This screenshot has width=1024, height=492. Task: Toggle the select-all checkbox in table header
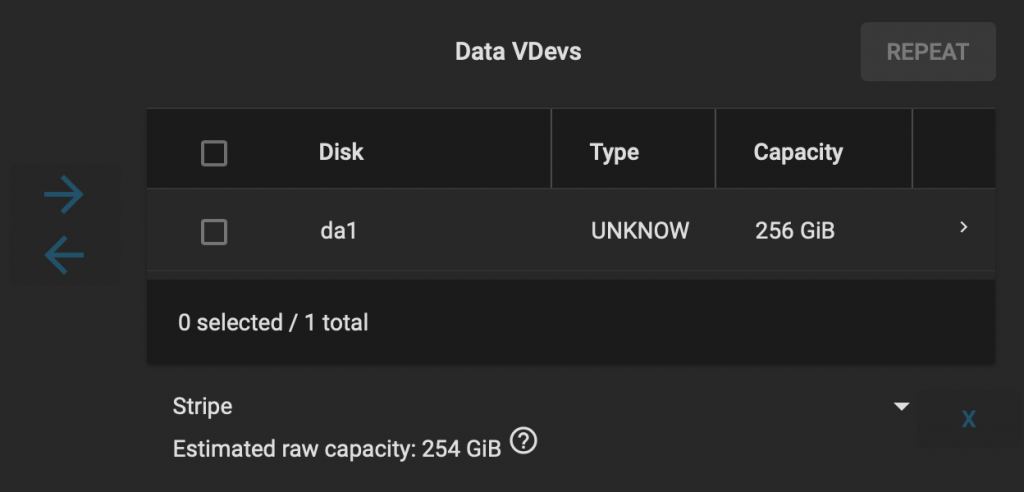coord(214,154)
